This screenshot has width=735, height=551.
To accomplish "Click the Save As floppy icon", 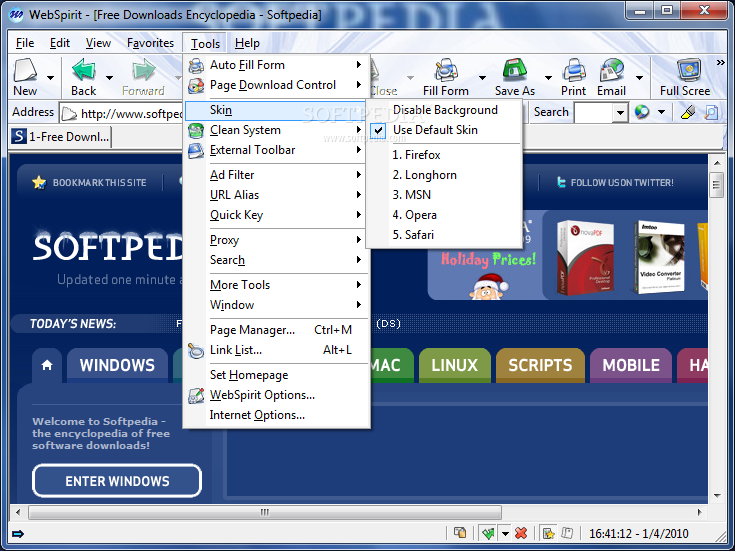I will (x=515, y=70).
